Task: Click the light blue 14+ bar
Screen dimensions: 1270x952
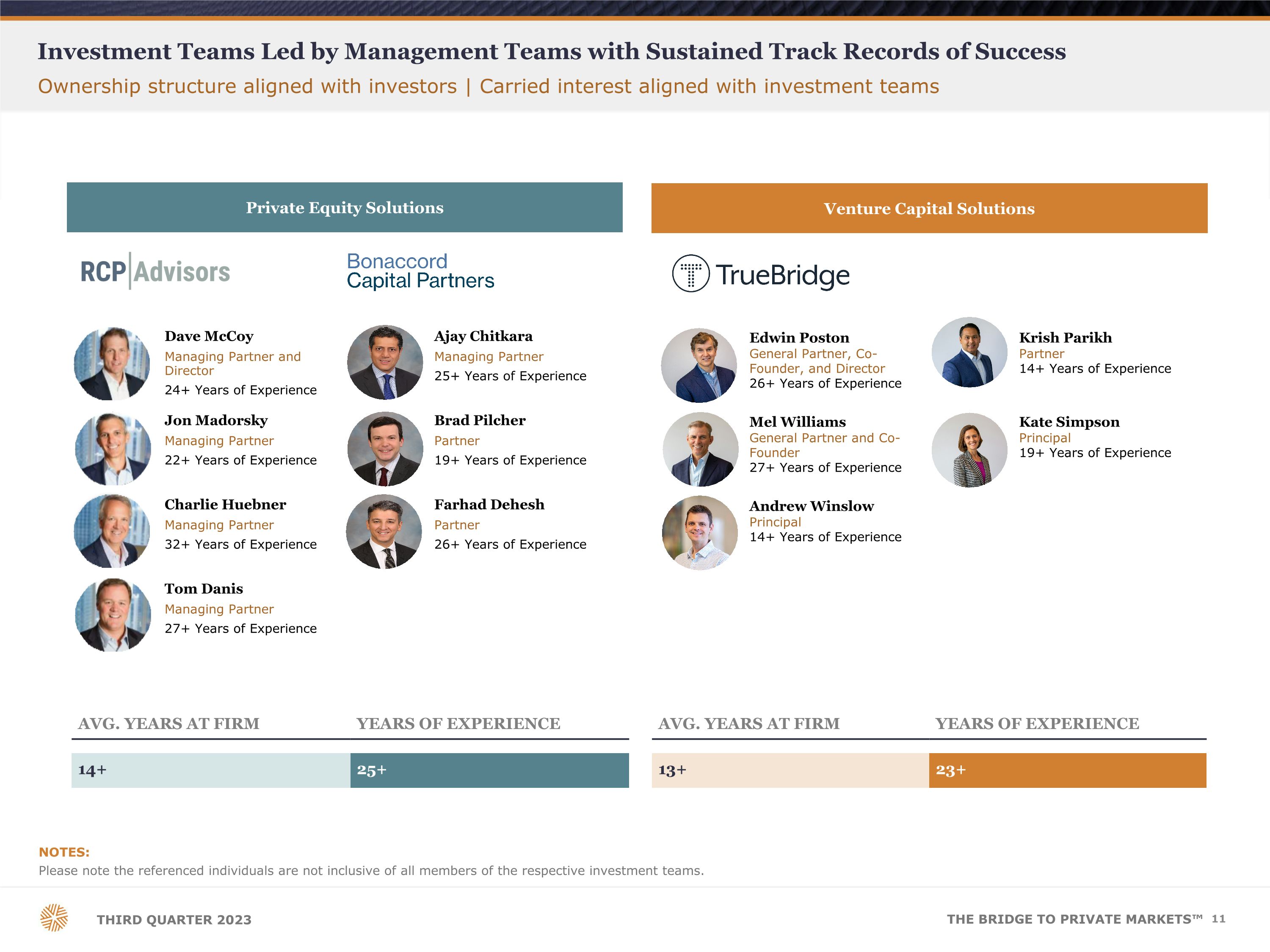Action: [211, 770]
